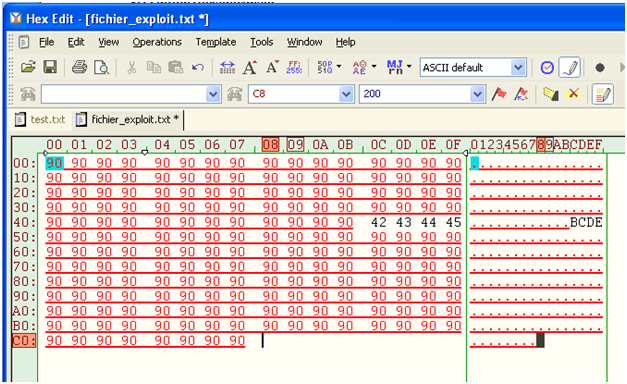This screenshot has width=627, height=384.
Task: Open the Operations menu
Action: coord(157,42)
